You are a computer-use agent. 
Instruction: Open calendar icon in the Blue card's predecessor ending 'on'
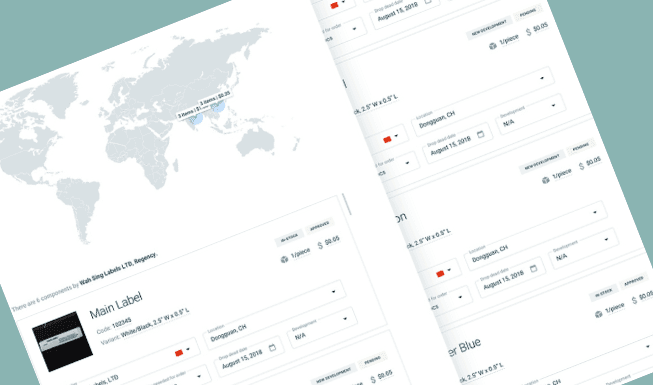pos(533,269)
